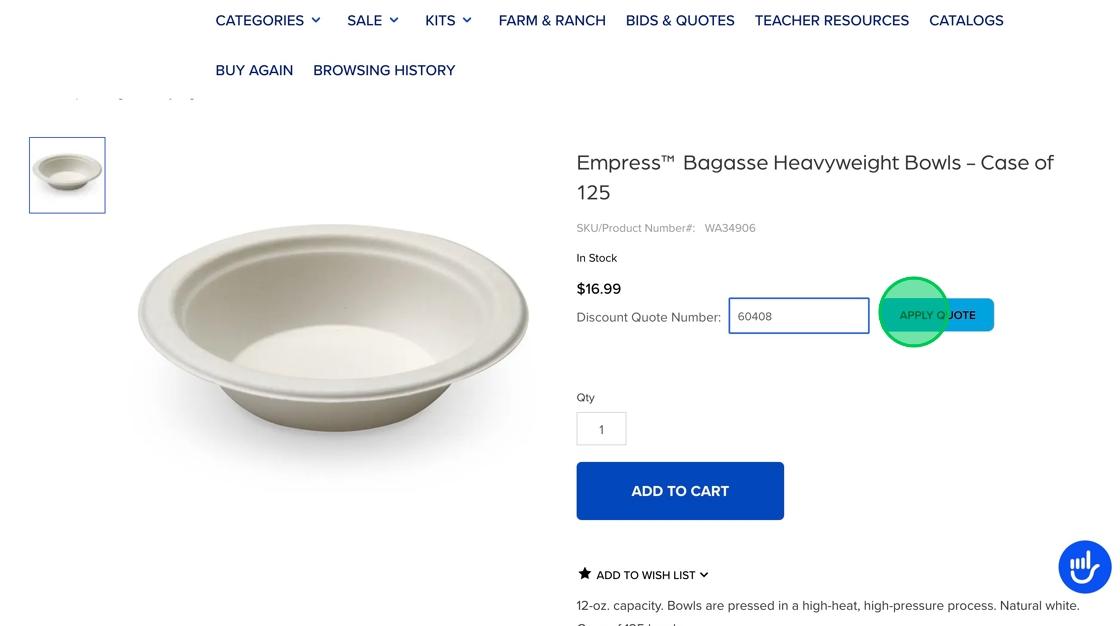Click the Empress Bagasse Bowls product title

pyautogui.click(x=815, y=177)
